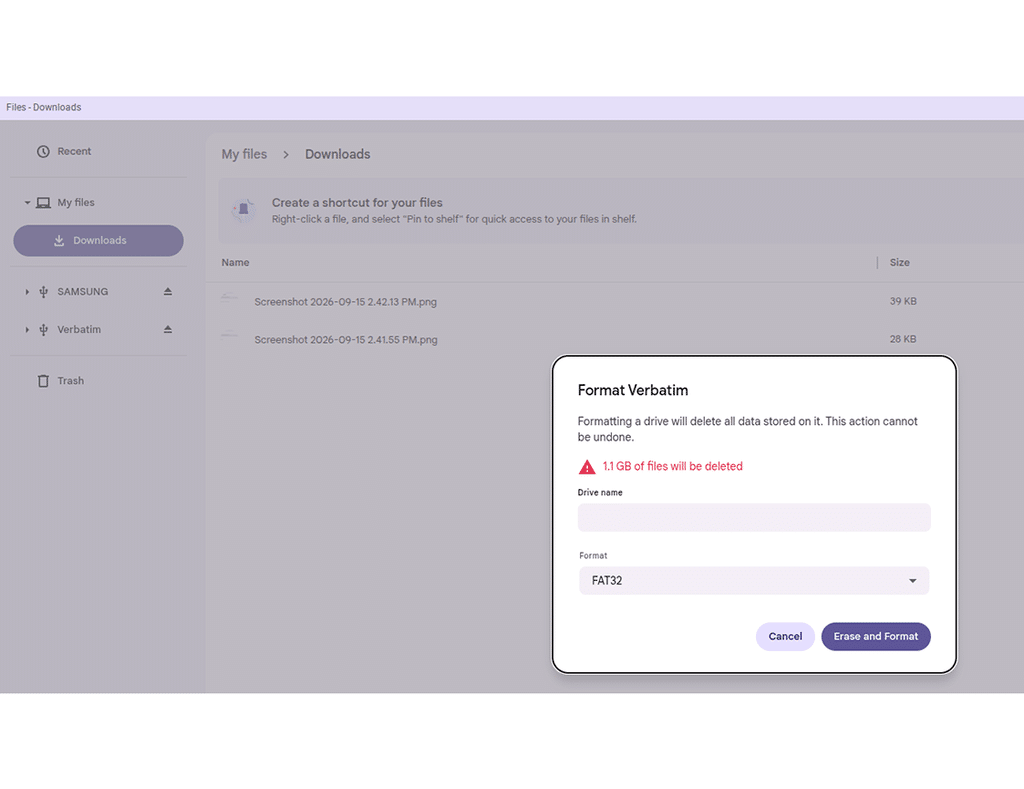Click thumbnail of Screenshot 2.41.55 PM.png
The image size is (1024, 789).
(229, 338)
